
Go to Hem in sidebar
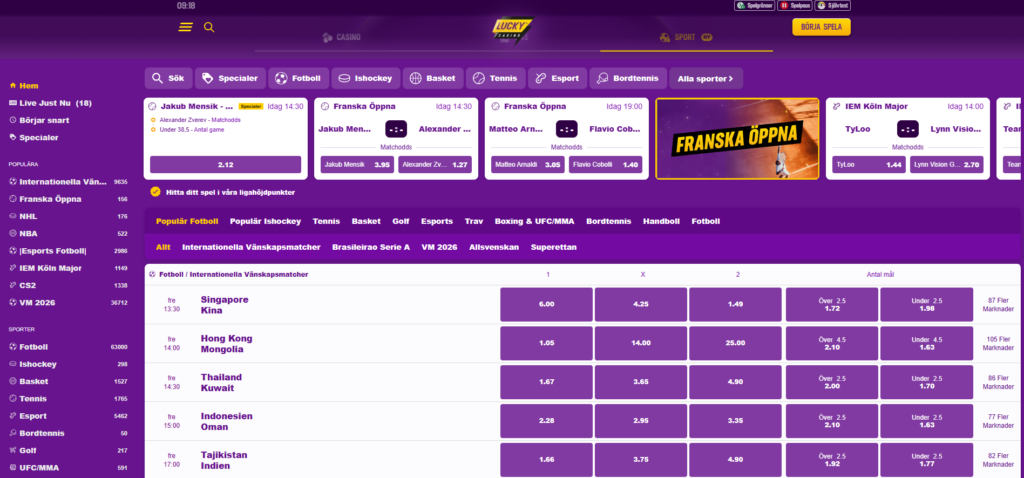tap(24, 86)
